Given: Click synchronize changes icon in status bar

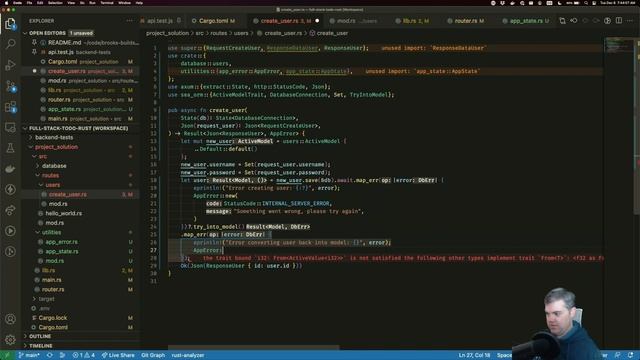Looking at the screenshot, I should [49, 355].
